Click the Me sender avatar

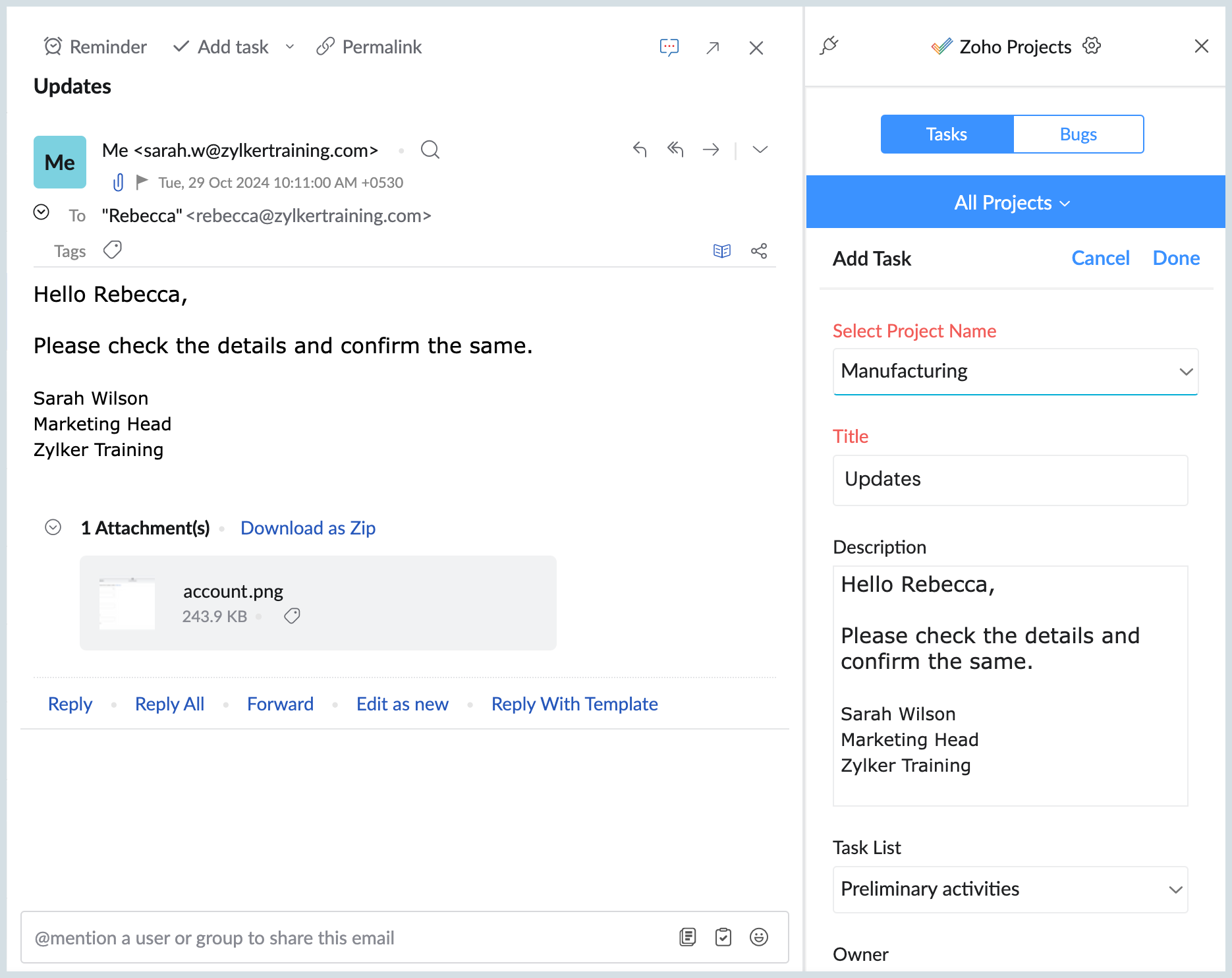[x=60, y=162]
